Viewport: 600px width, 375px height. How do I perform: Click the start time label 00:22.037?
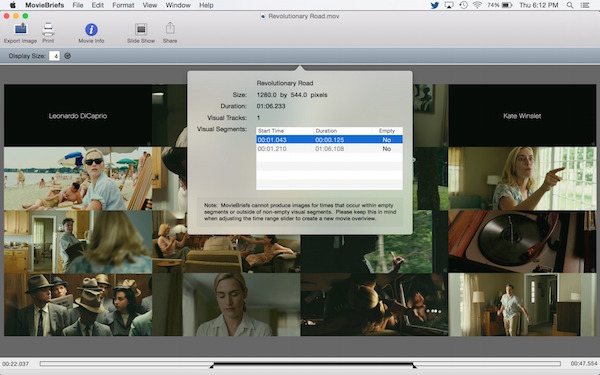15,364
